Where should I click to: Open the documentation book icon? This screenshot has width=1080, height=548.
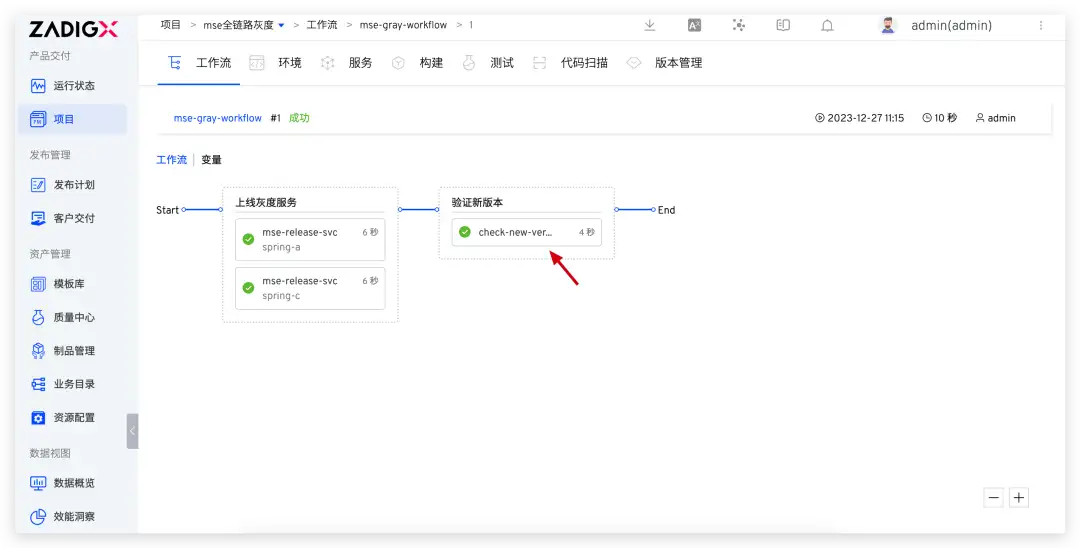(783, 25)
